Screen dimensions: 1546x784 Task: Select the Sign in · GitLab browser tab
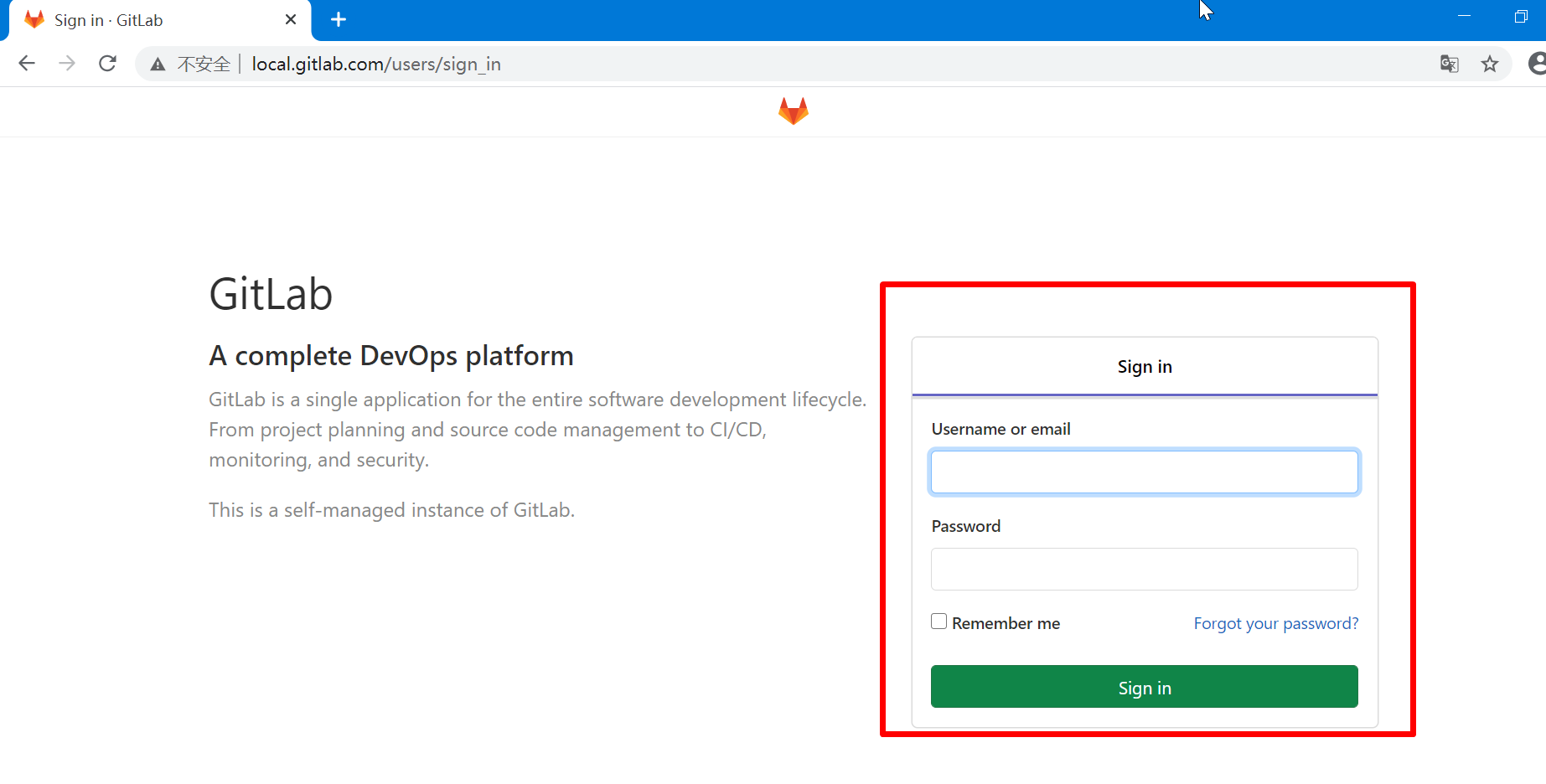click(x=159, y=20)
